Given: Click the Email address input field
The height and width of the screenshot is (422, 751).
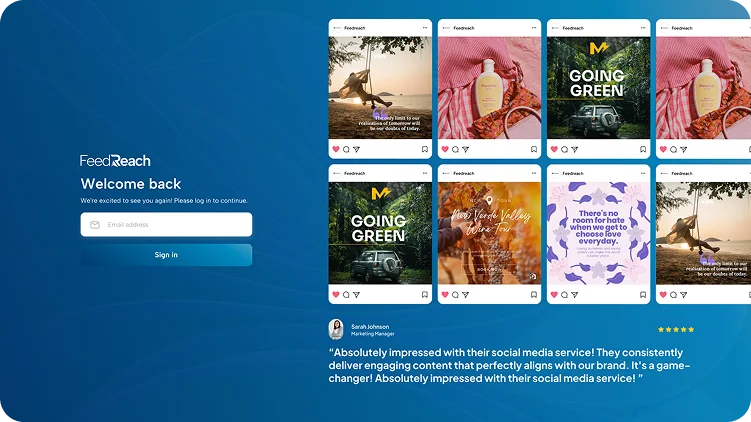Looking at the screenshot, I should tap(166, 225).
